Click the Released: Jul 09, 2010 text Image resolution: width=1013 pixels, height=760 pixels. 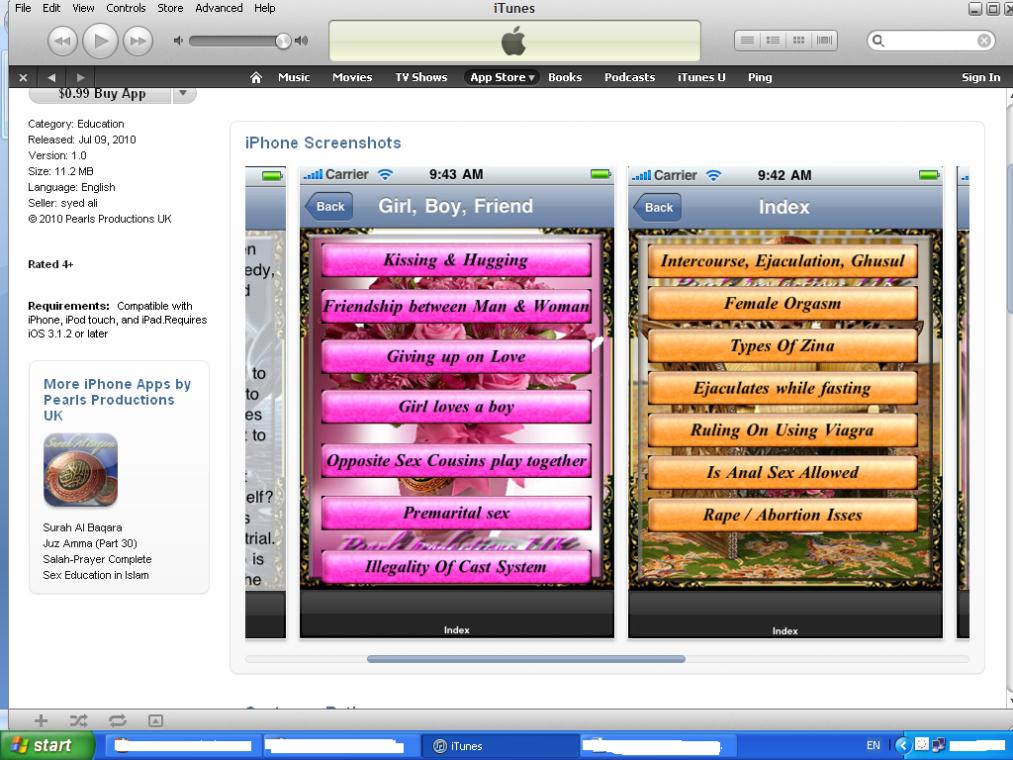pyautogui.click(x=82, y=140)
